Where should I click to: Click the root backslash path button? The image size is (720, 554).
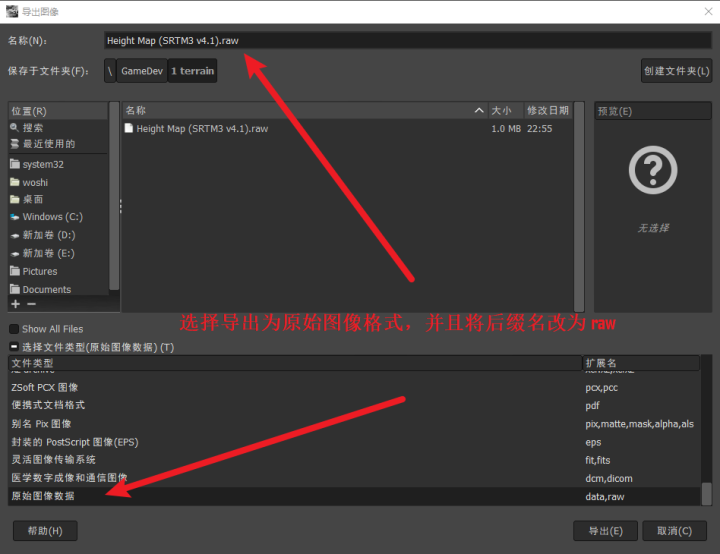[x=110, y=71]
